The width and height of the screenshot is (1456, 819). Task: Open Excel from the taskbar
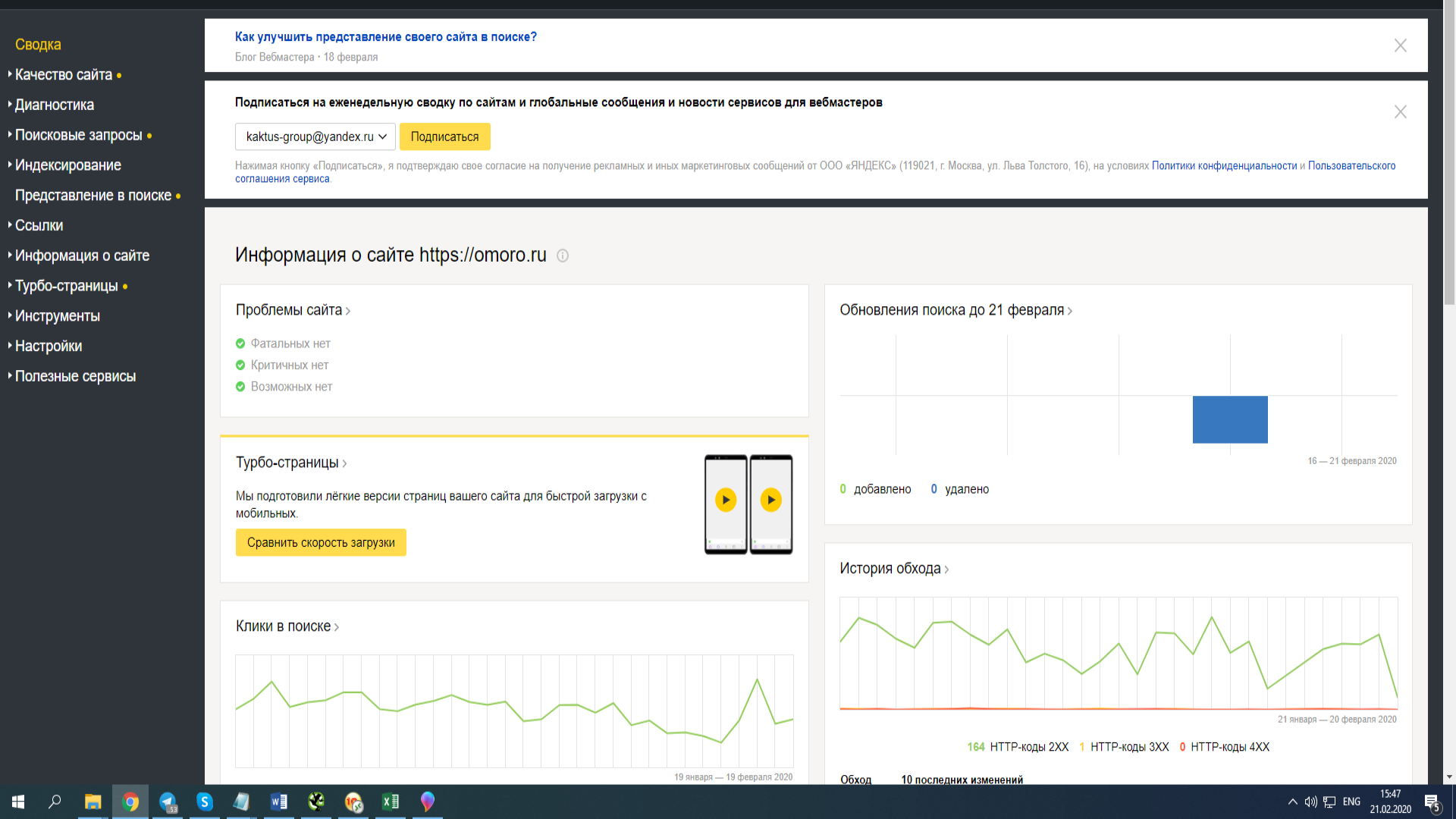tap(391, 802)
